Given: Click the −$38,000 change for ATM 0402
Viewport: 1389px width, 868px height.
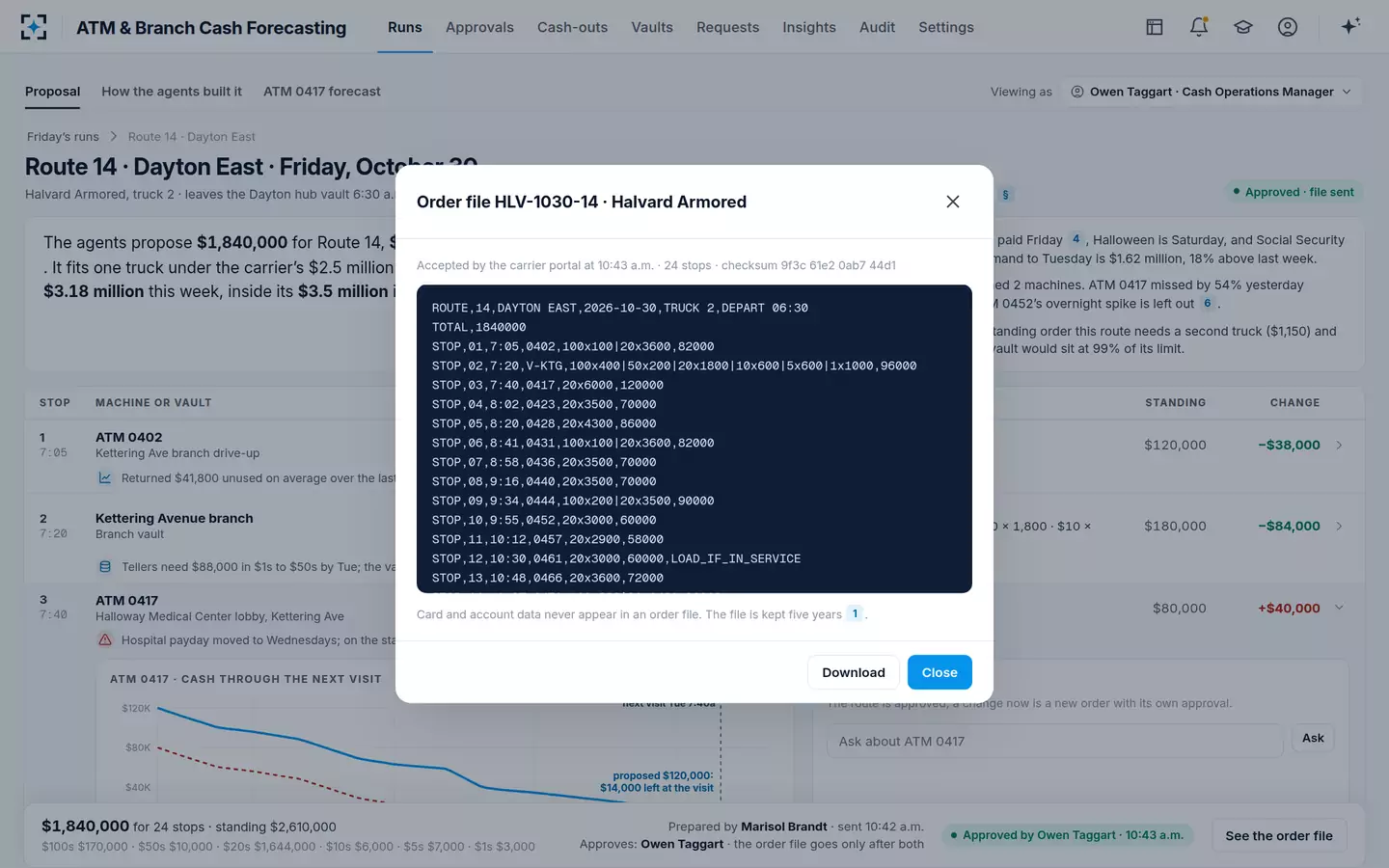Looking at the screenshot, I should pyautogui.click(x=1289, y=445).
